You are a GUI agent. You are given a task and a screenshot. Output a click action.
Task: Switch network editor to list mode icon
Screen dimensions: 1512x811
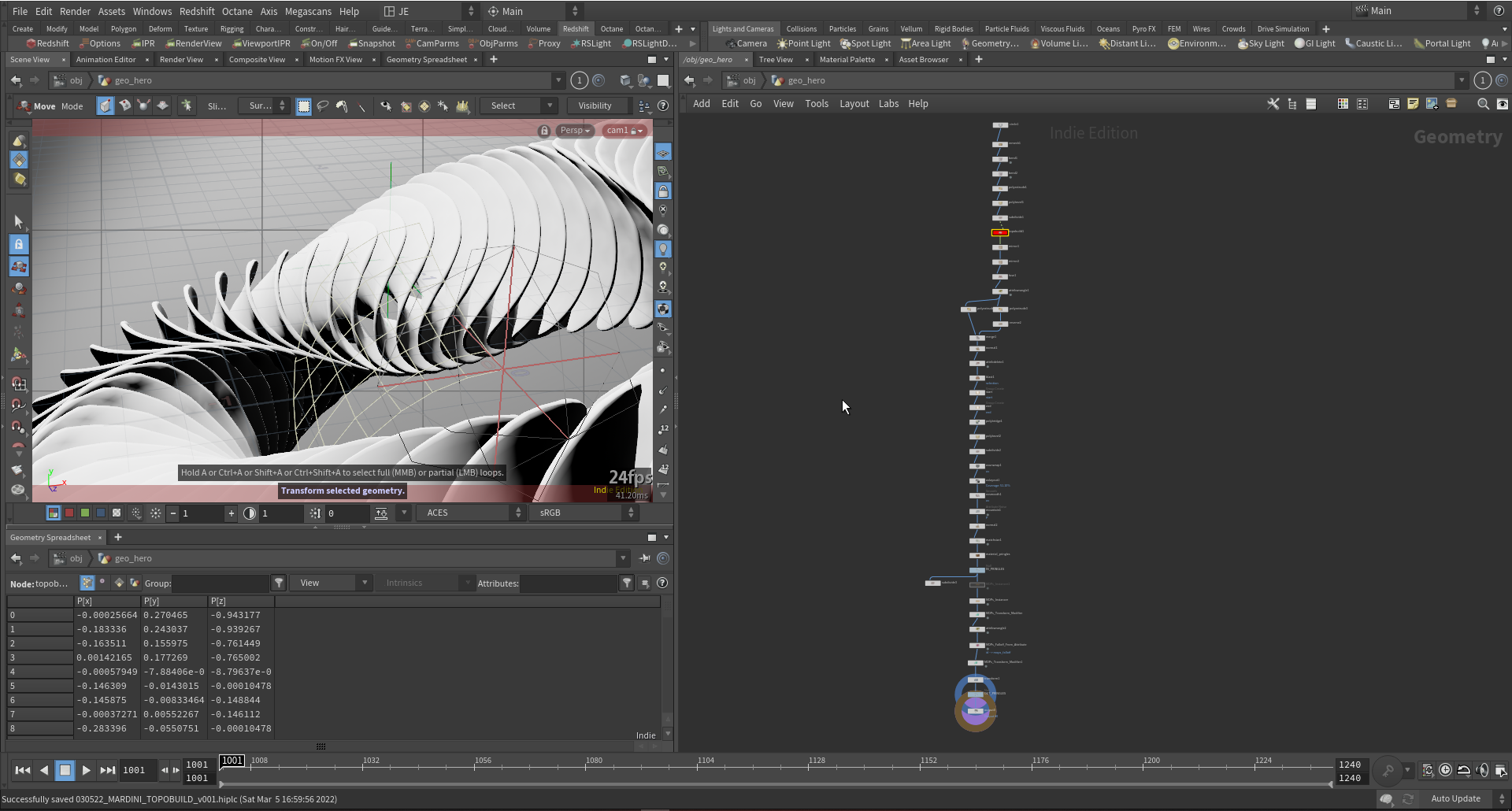tap(1311, 104)
